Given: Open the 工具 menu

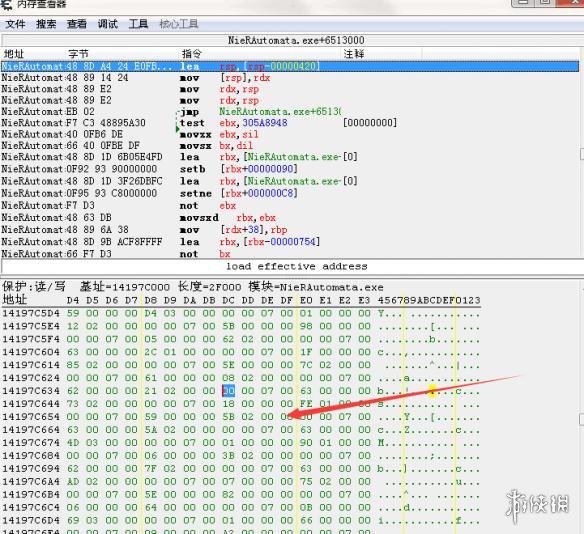Looking at the screenshot, I should tap(138, 24).
